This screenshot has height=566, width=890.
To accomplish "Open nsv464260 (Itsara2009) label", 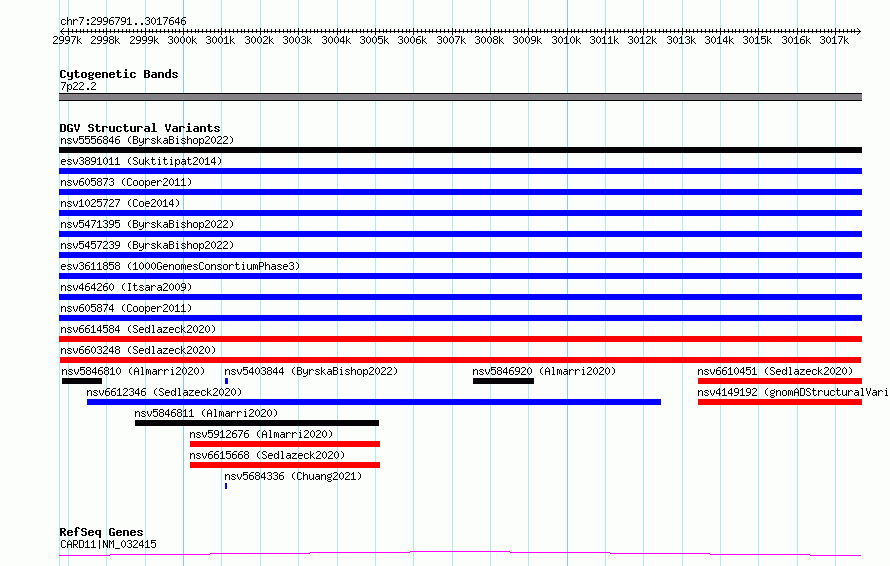I will pos(126,287).
